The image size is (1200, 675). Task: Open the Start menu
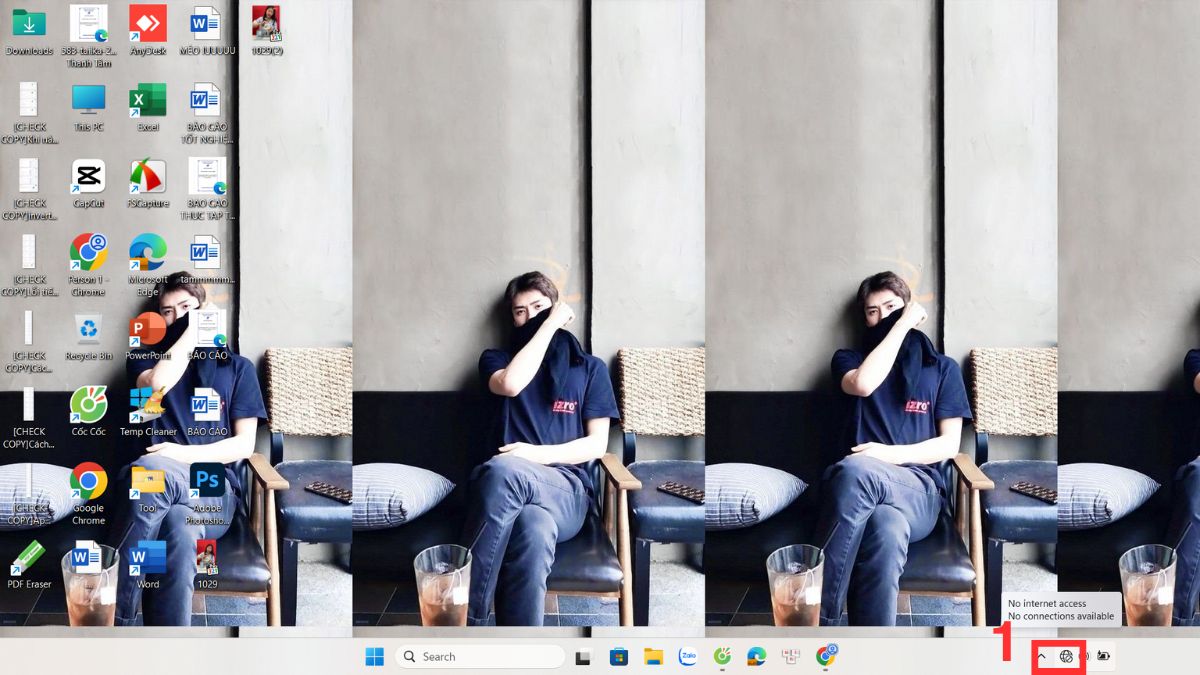click(374, 656)
